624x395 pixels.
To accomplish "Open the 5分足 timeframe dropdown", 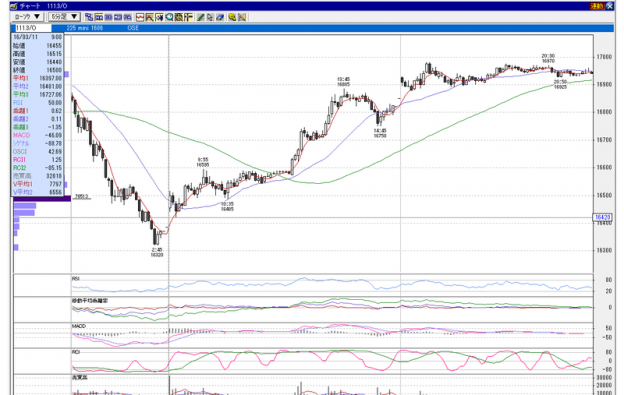I will 64,17.
